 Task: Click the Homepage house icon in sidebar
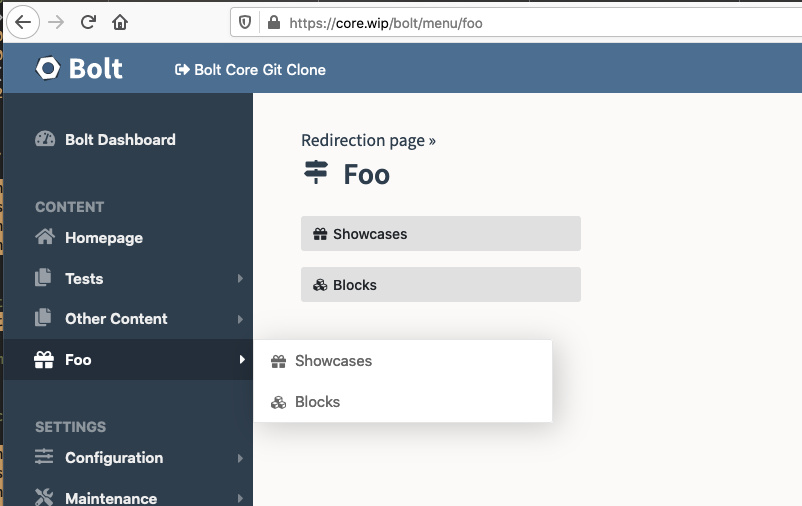point(45,237)
